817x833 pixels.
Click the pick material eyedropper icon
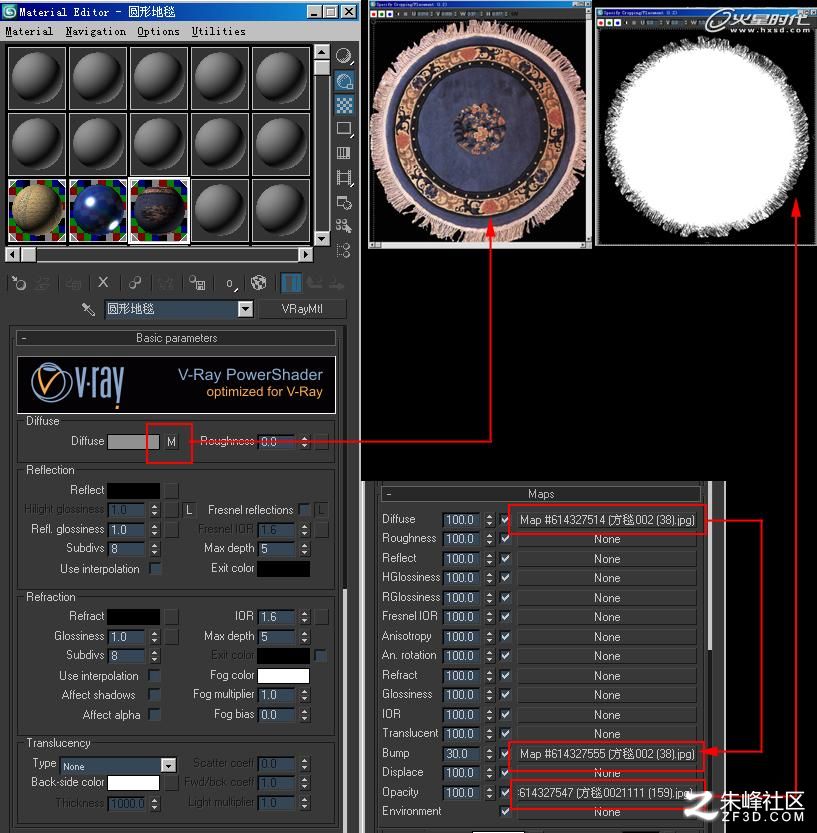[x=88, y=309]
